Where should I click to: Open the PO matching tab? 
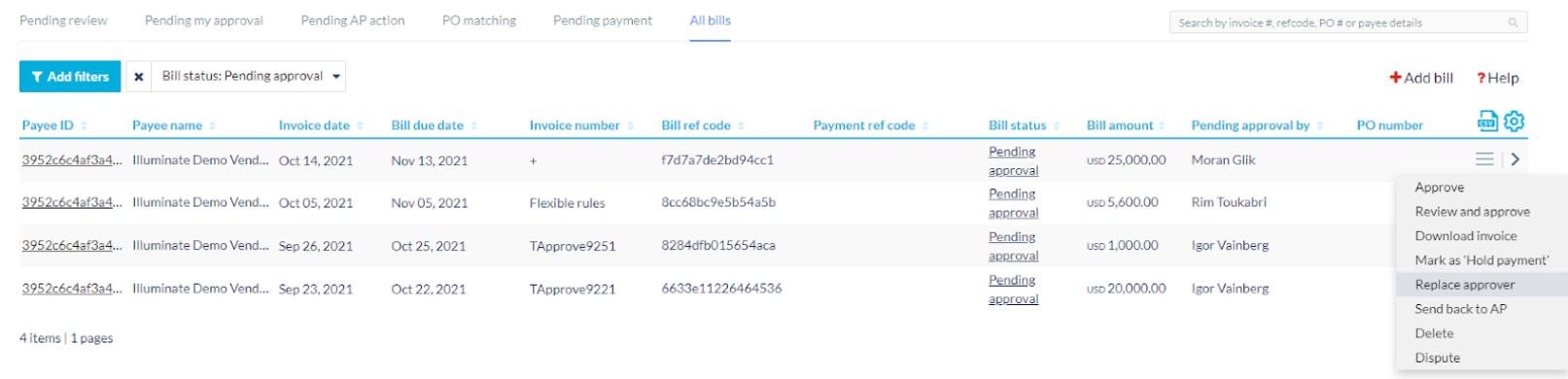pos(479,20)
